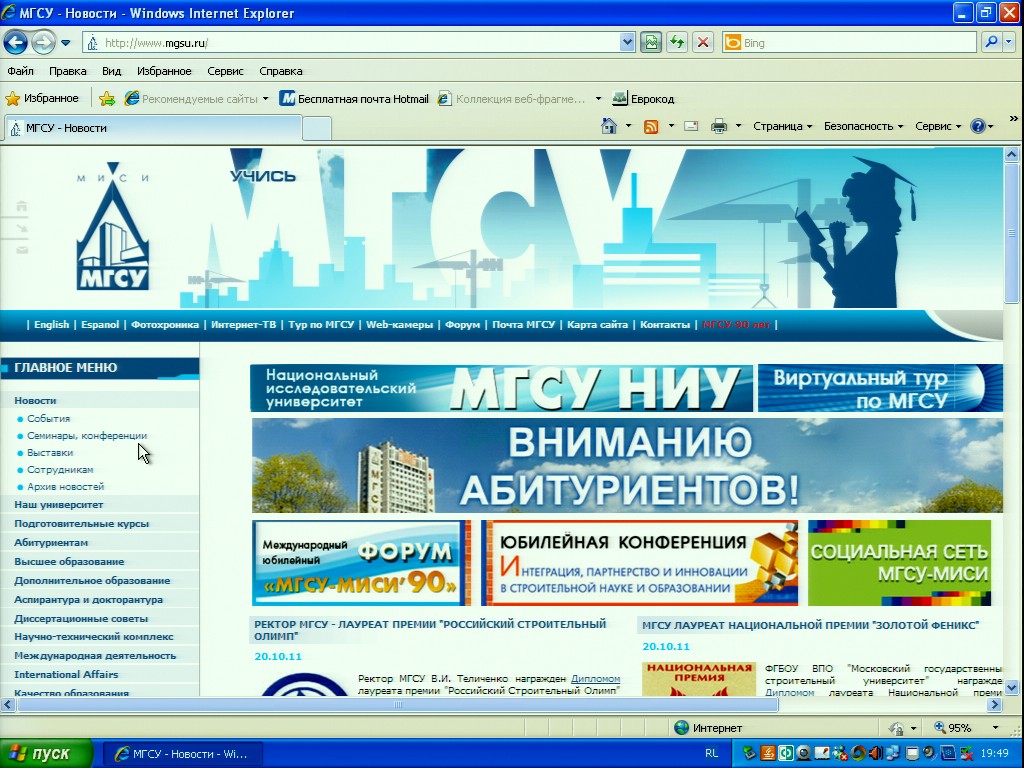1024x768 pixels.
Task: Select Семинары, конференции menu item
Action: pos(87,436)
